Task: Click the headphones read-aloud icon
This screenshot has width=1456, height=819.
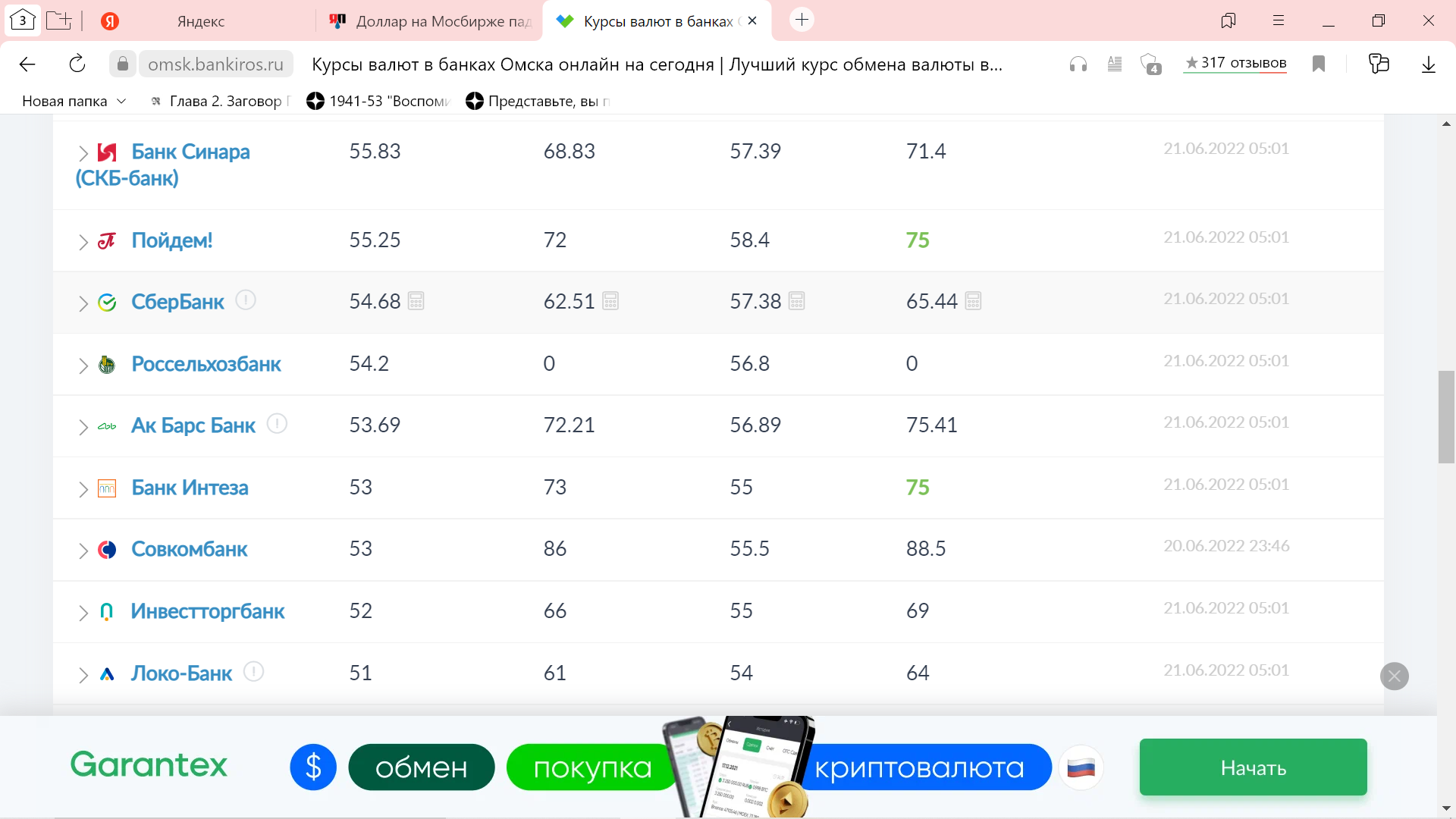Action: pos(1078,64)
